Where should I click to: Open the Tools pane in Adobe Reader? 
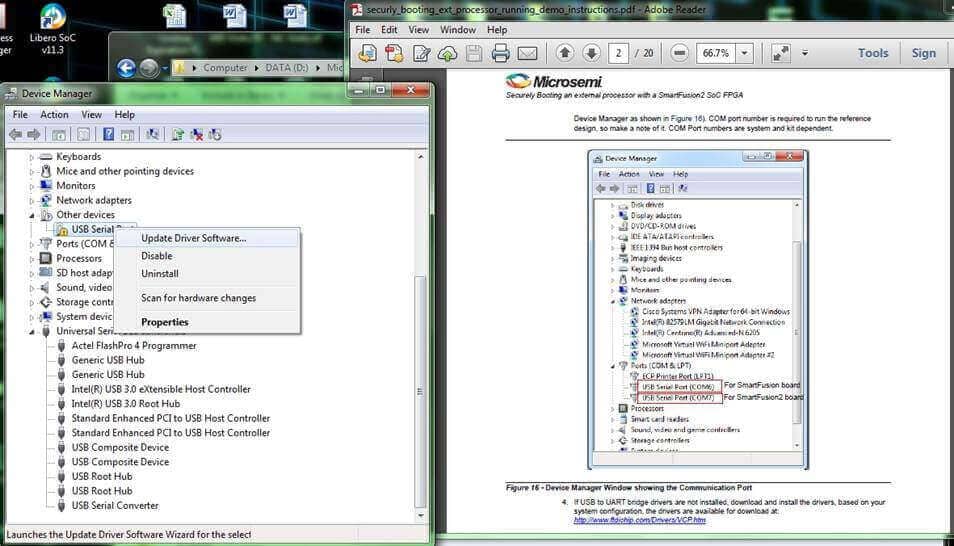point(872,53)
